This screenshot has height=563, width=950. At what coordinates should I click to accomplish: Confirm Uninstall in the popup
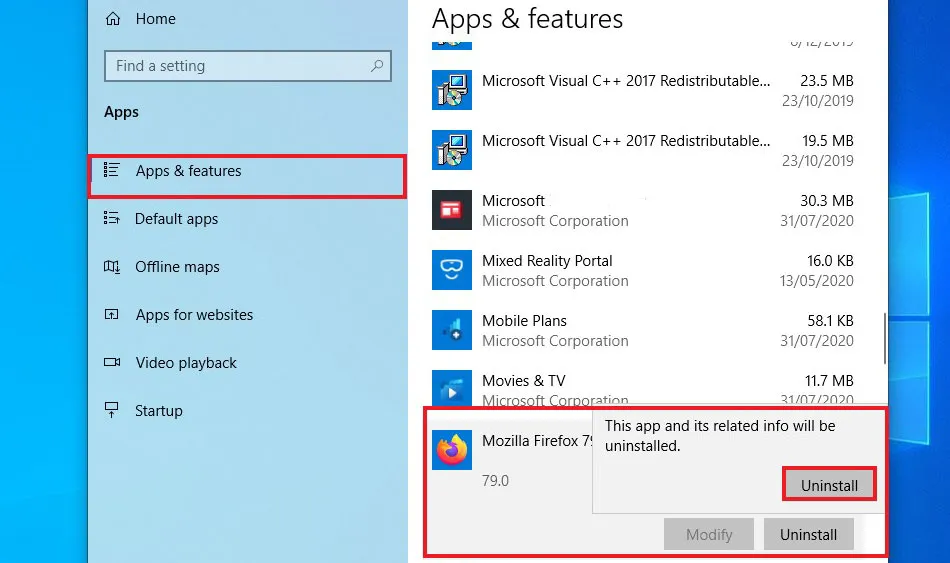829,484
